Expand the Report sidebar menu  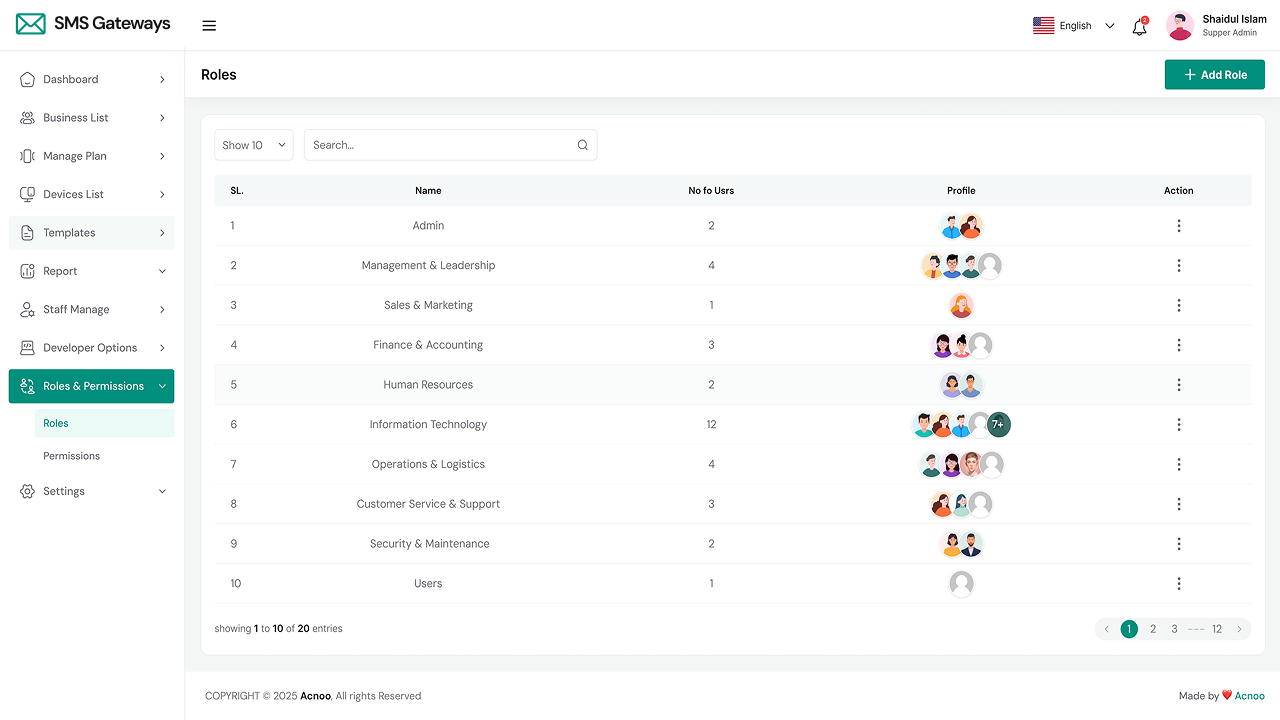[x=92, y=271]
